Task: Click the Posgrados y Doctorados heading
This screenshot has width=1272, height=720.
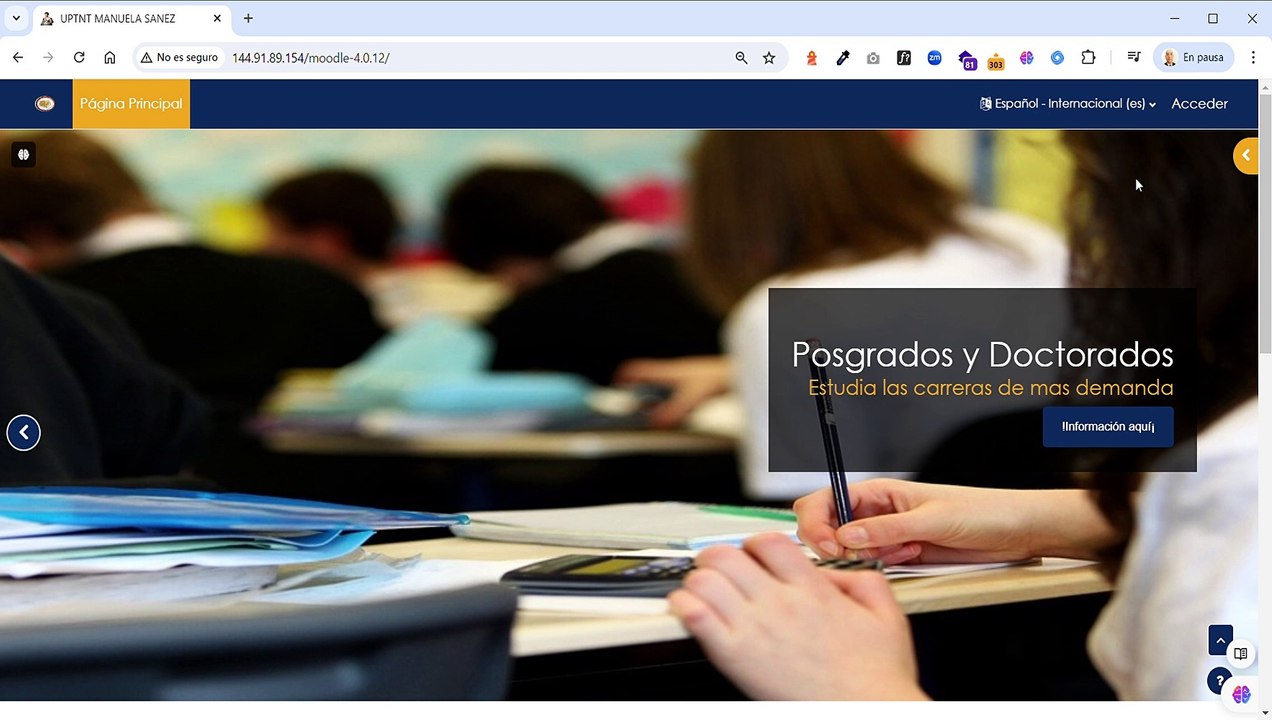Action: coord(982,354)
